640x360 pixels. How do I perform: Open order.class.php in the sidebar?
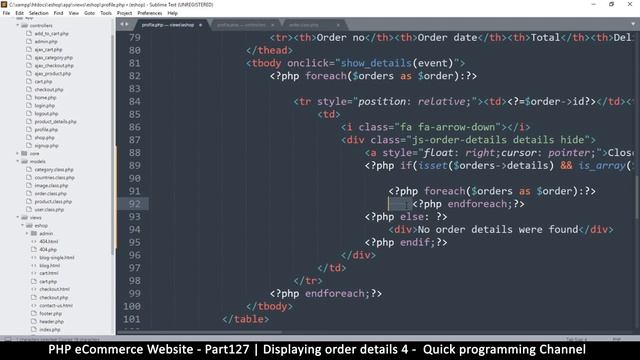51,193
